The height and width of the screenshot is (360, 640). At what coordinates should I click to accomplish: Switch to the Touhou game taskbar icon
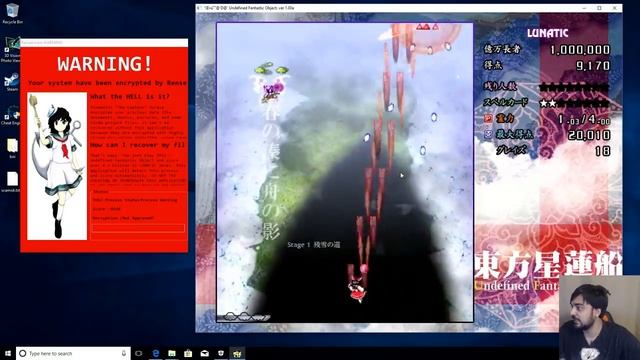[x=237, y=353]
